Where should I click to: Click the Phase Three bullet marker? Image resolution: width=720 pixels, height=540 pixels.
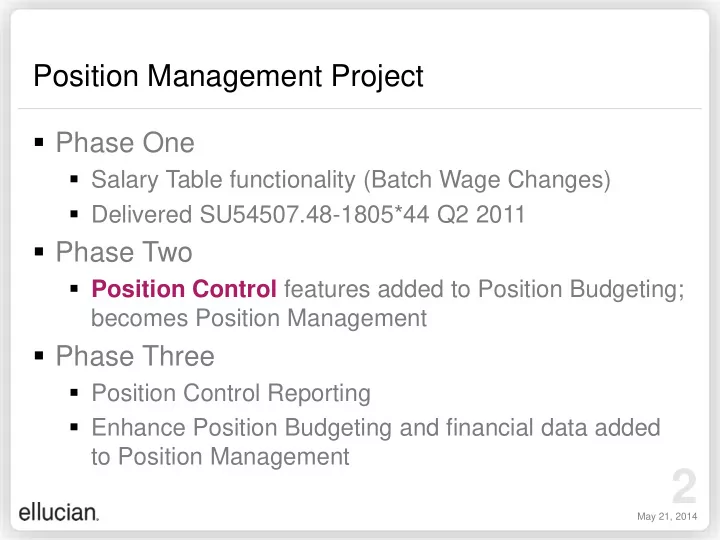pyautogui.click(x=39, y=355)
